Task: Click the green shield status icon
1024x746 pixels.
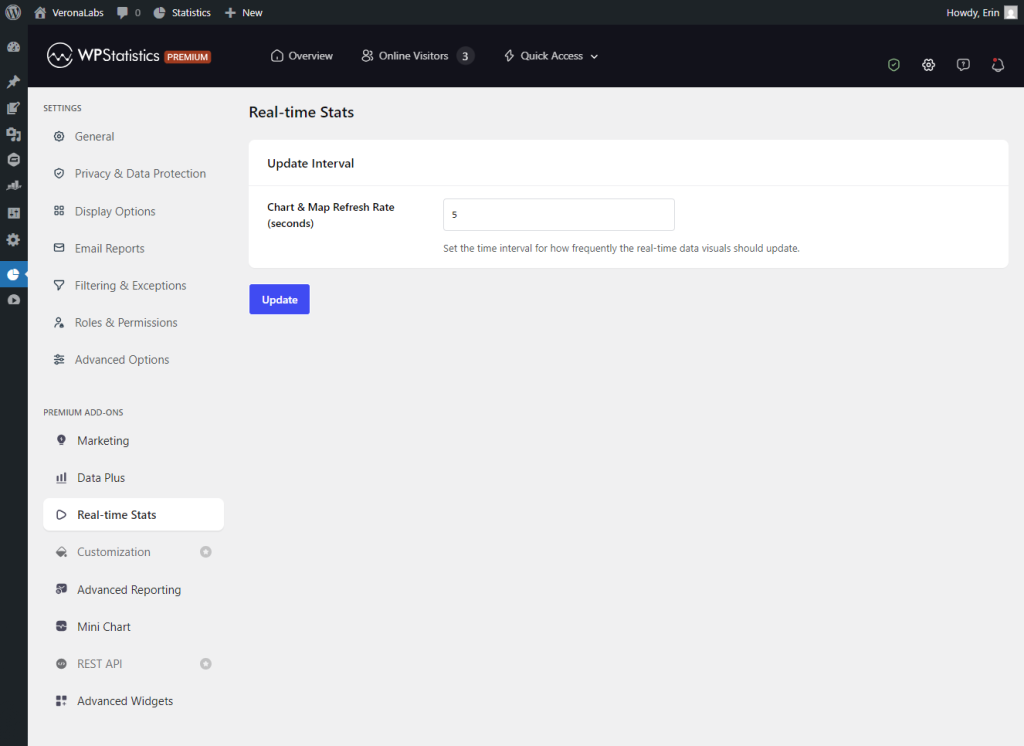Action: [x=893, y=64]
